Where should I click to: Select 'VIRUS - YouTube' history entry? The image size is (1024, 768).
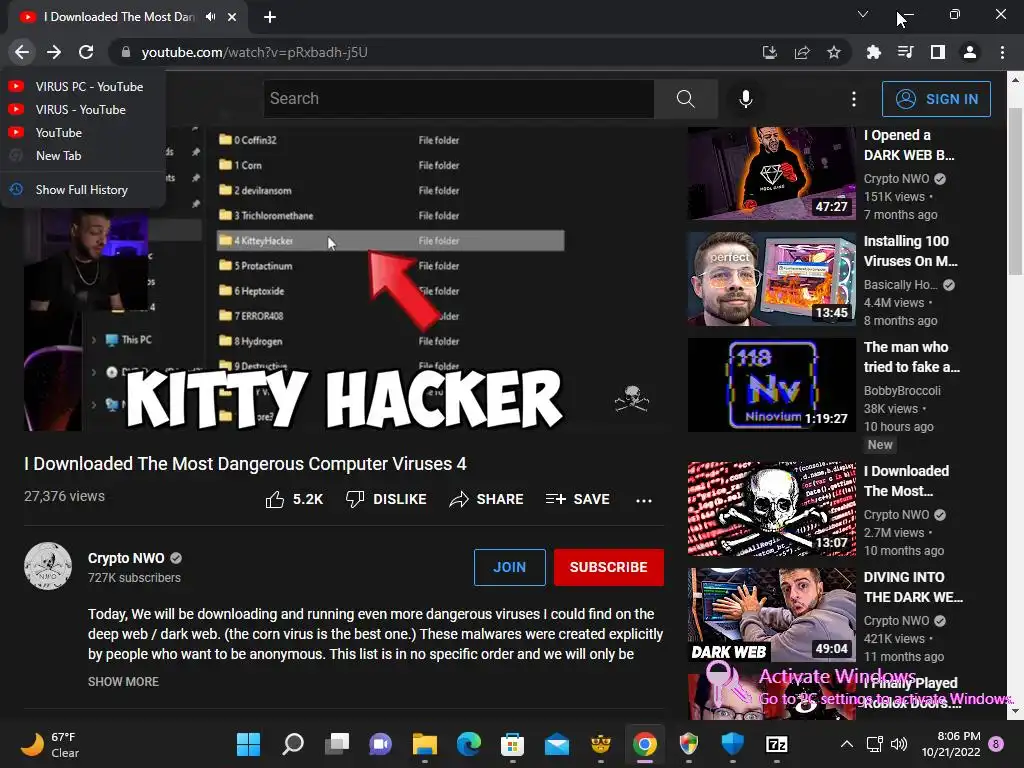pyautogui.click(x=82, y=110)
